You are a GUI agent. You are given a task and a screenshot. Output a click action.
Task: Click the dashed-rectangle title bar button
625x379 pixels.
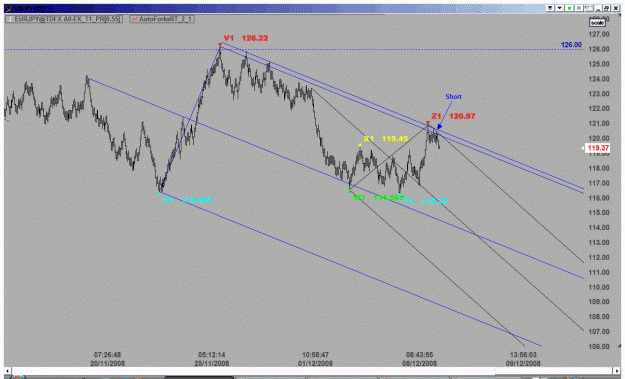[589, 8]
